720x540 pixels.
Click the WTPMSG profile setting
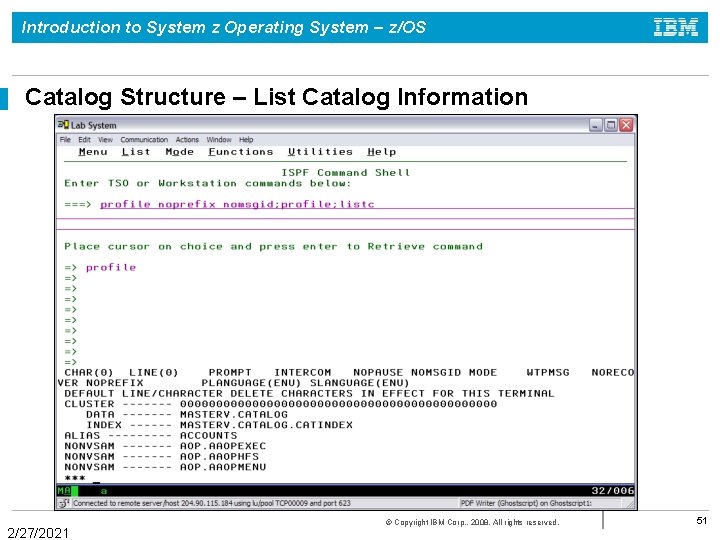click(x=548, y=372)
